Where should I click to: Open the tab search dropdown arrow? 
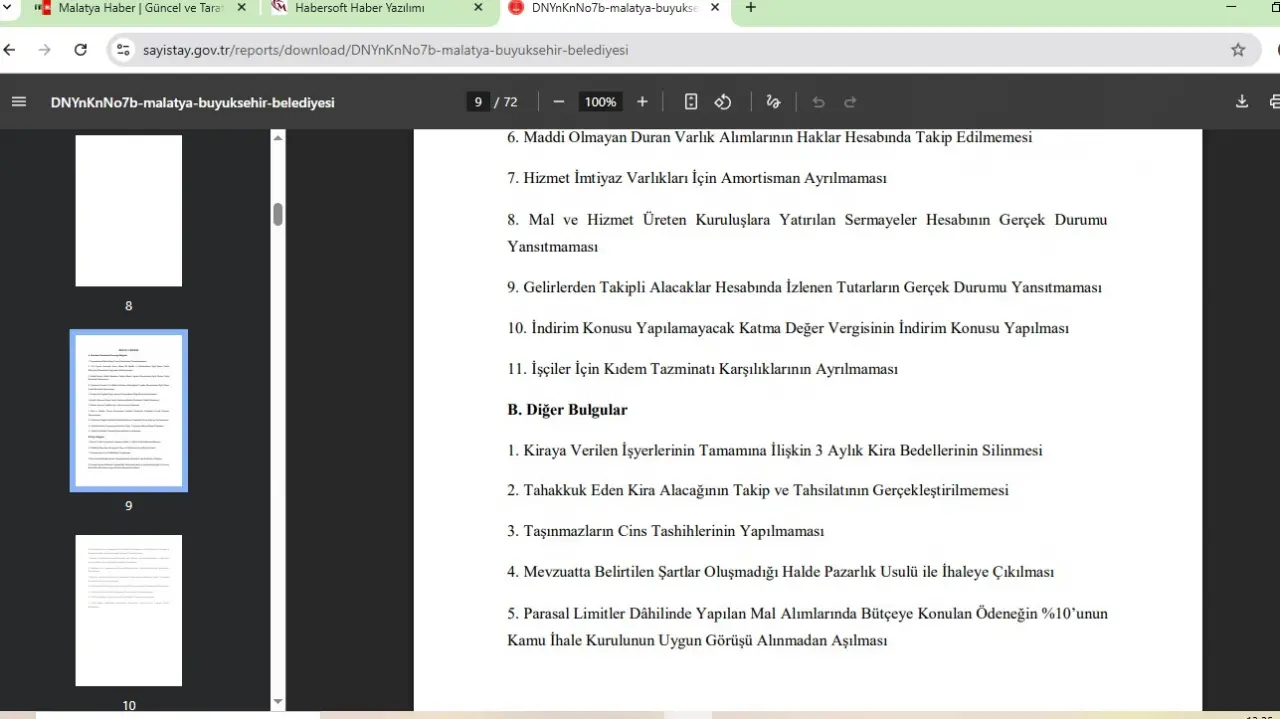(8, 8)
